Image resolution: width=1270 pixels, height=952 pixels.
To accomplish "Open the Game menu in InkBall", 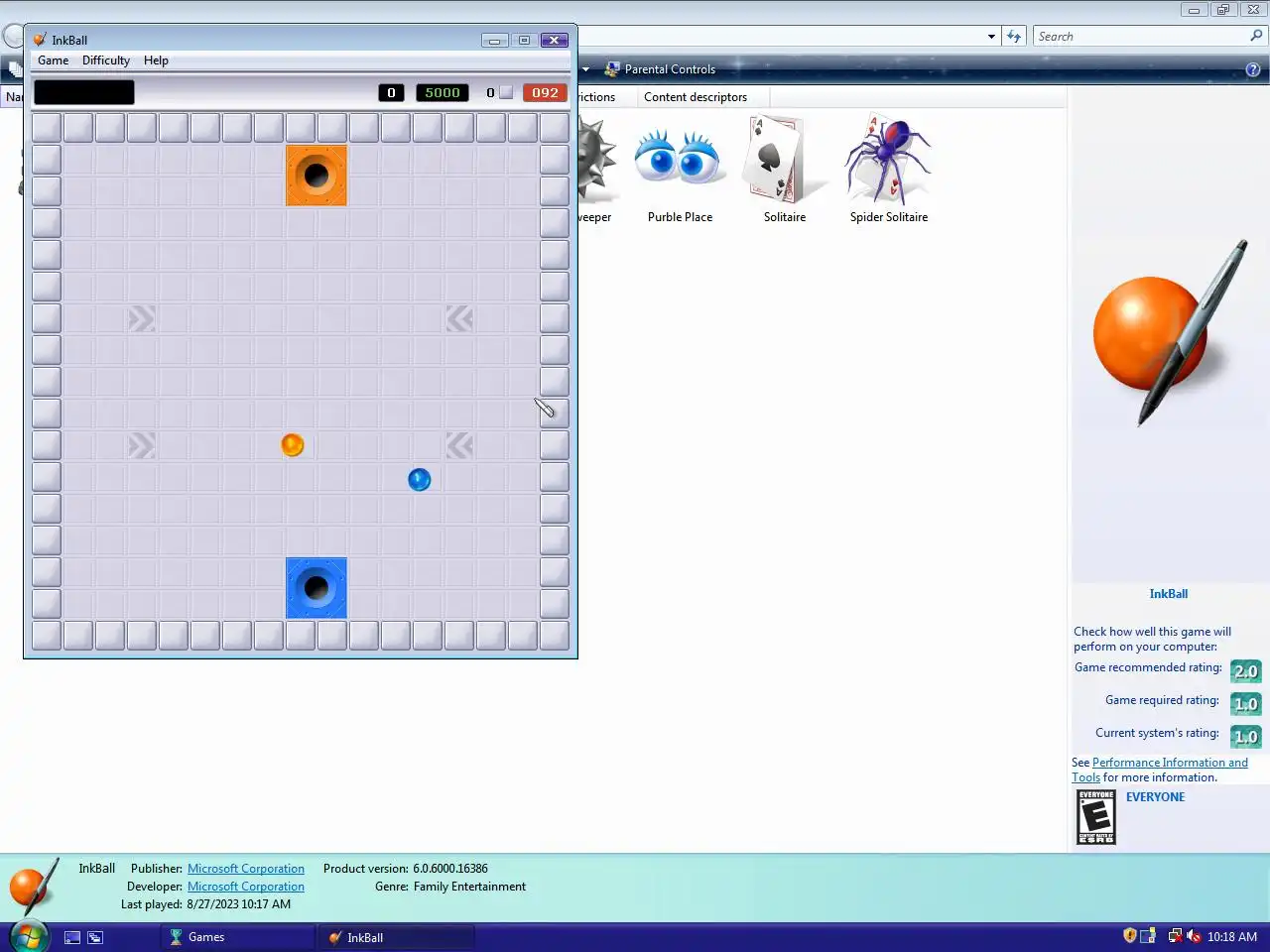I will (x=54, y=60).
